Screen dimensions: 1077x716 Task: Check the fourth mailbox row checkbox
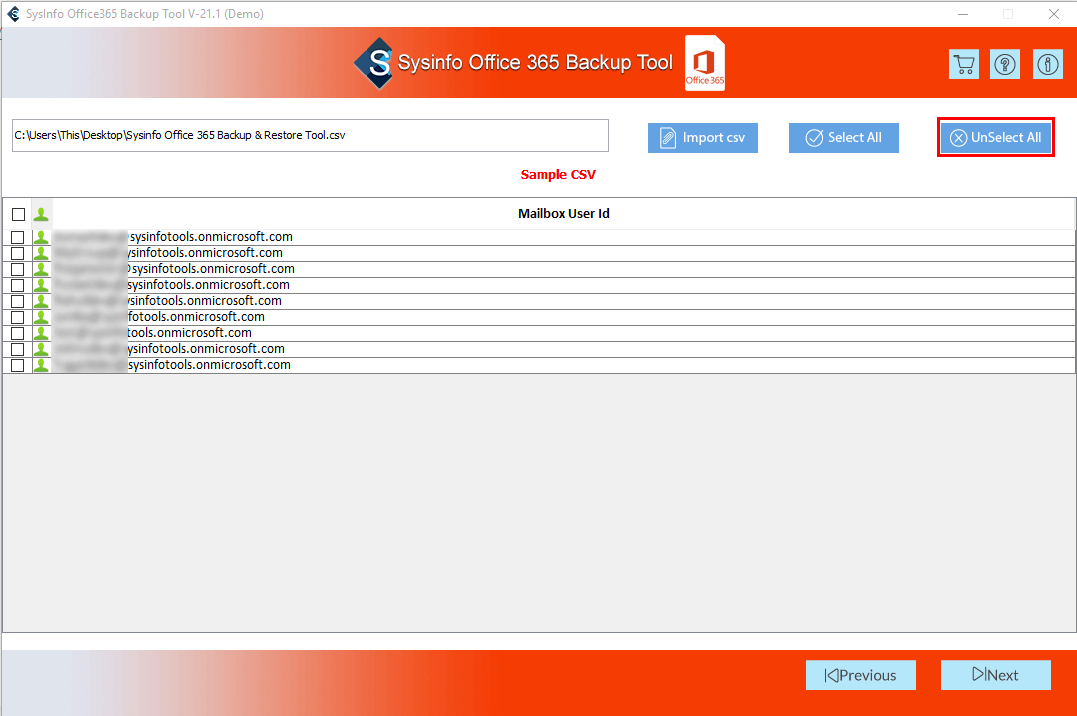point(18,285)
